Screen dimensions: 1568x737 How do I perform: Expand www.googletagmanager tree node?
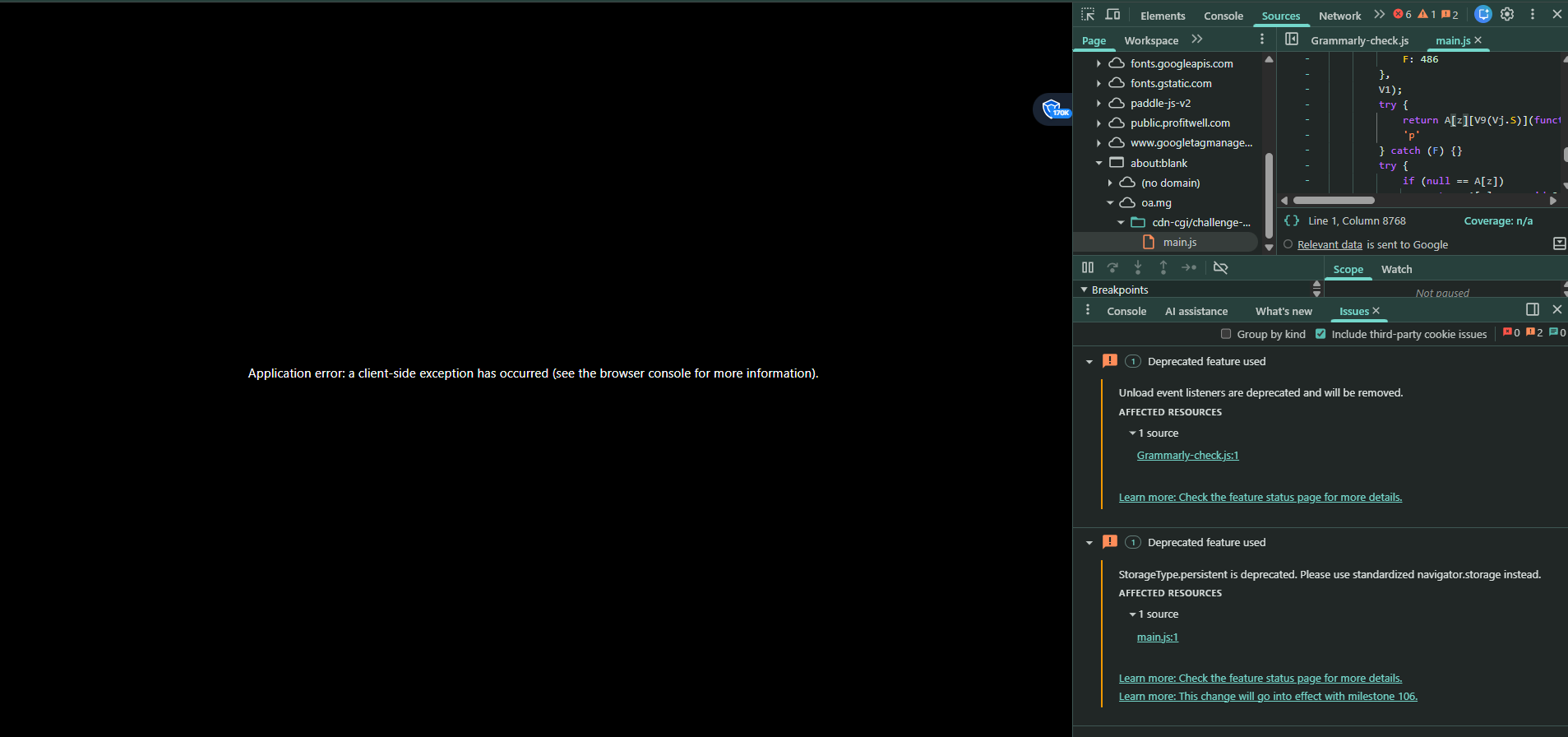pos(1099,143)
